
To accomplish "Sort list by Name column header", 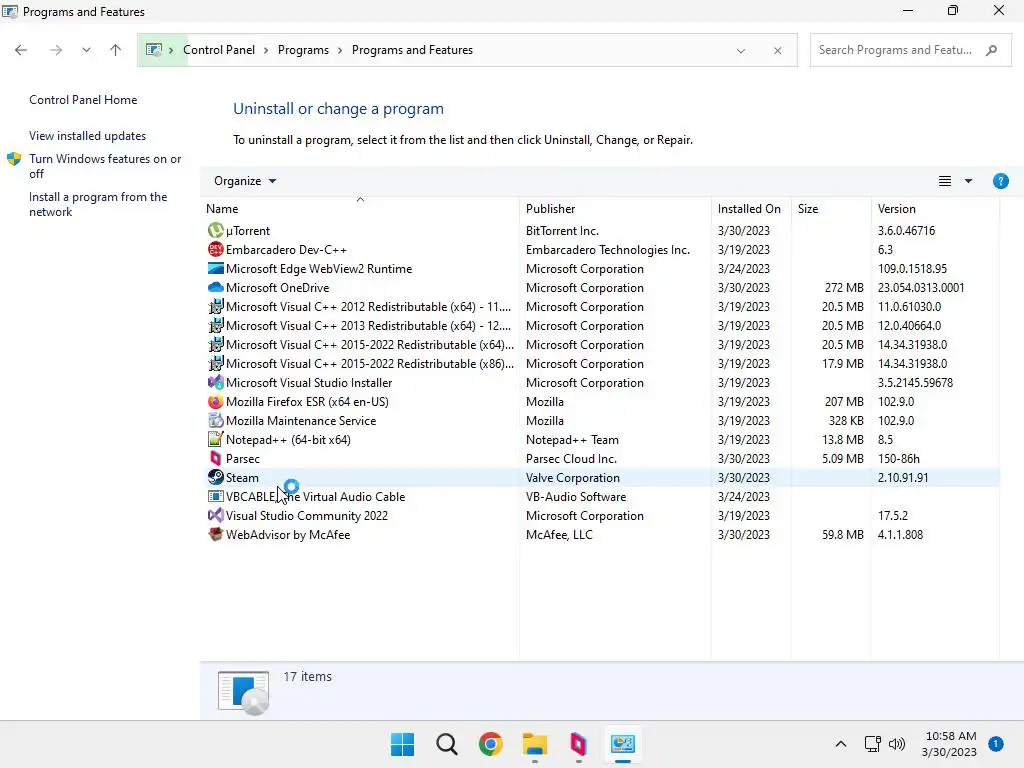I will [x=360, y=208].
